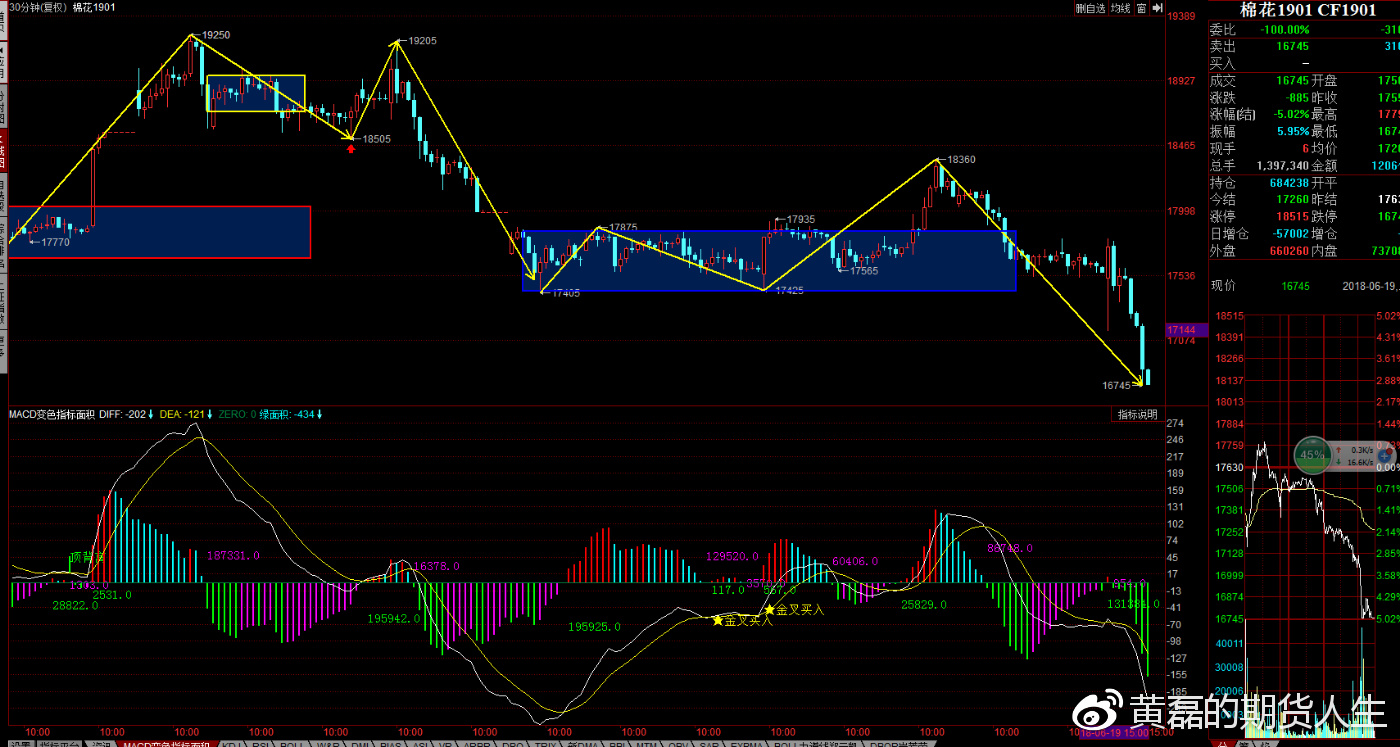Click the 17405 low price label
1400x747 pixels.
coord(565,293)
